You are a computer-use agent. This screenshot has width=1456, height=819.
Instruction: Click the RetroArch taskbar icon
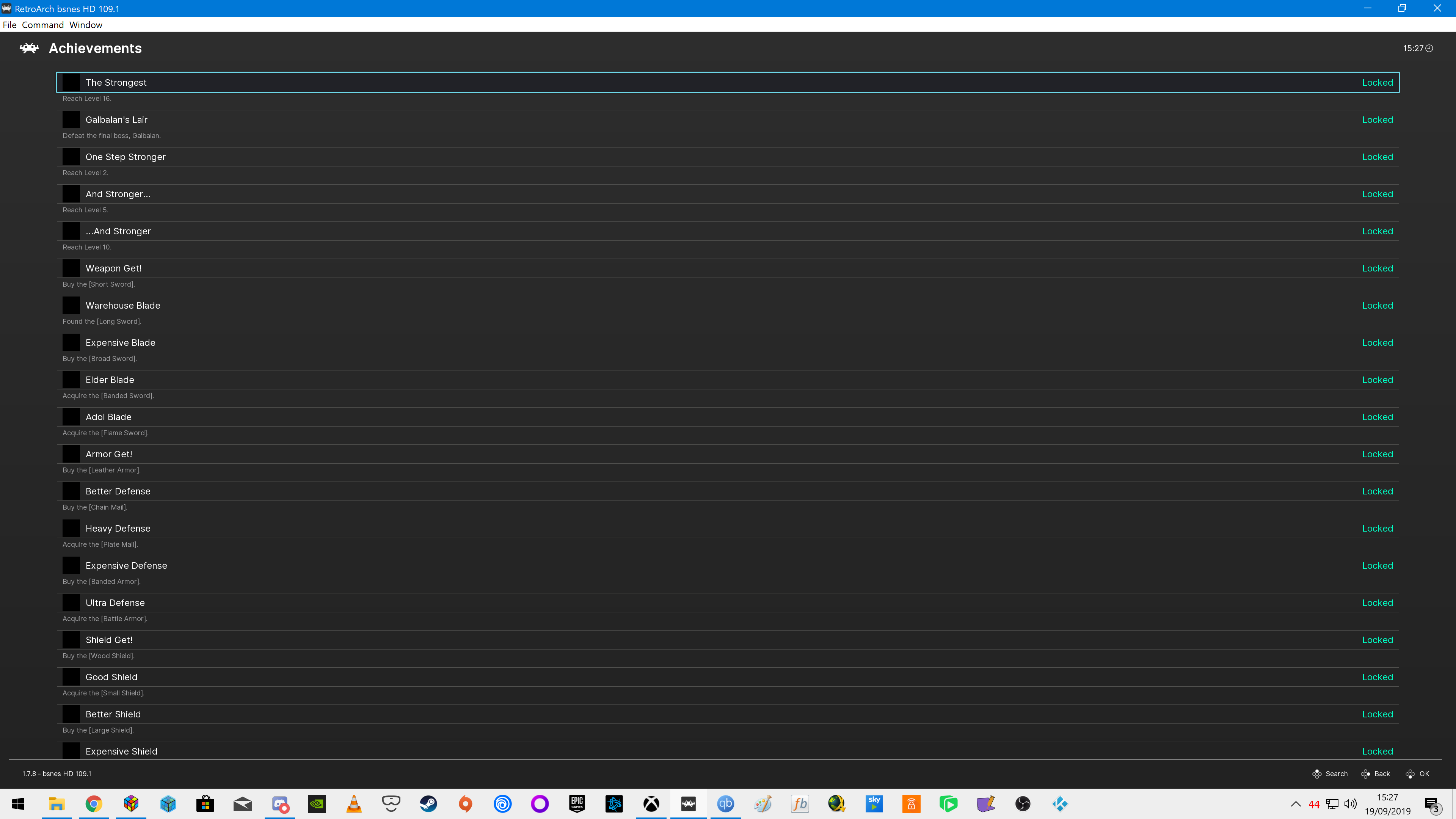(688, 804)
